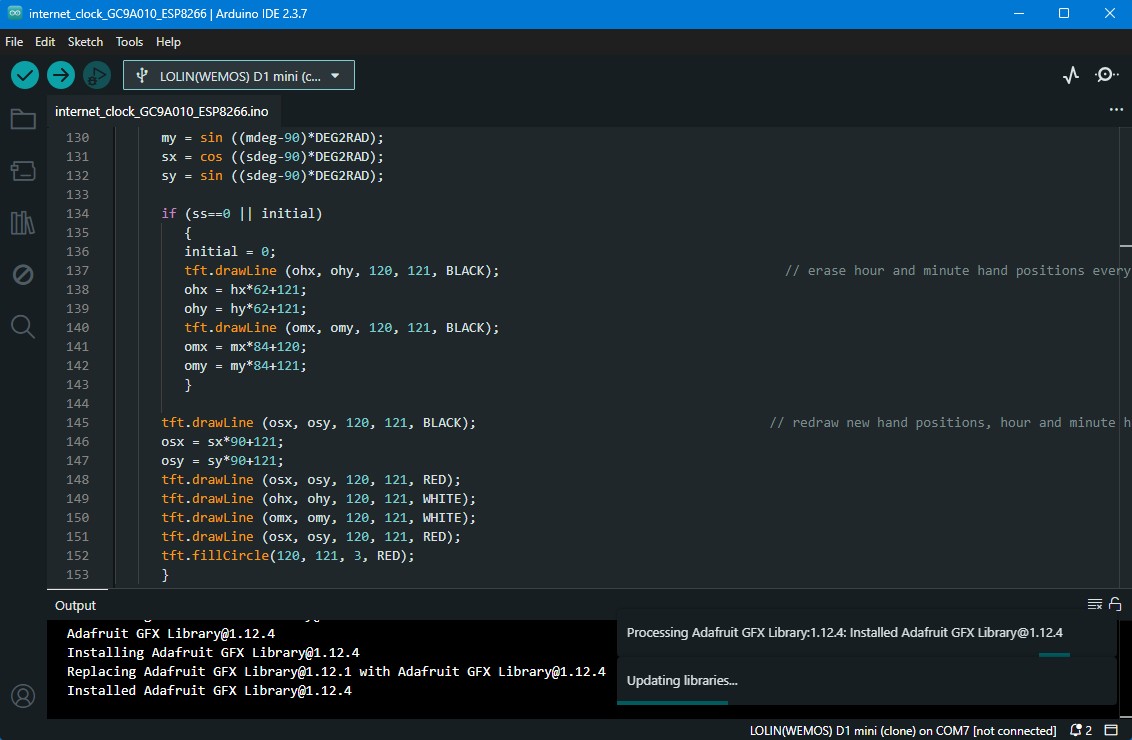Open the editor tab's three-dot options menu
This screenshot has height=740, width=1132.
click(x=1116, y=110)
